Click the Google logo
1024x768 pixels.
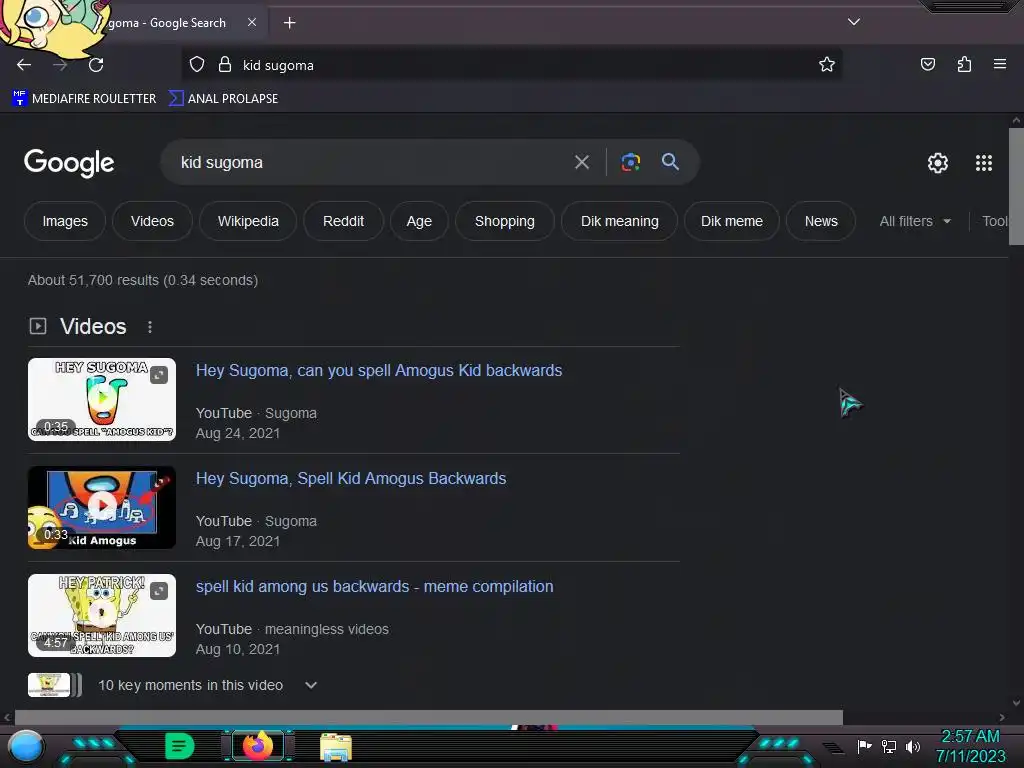(x=69, y=163)
